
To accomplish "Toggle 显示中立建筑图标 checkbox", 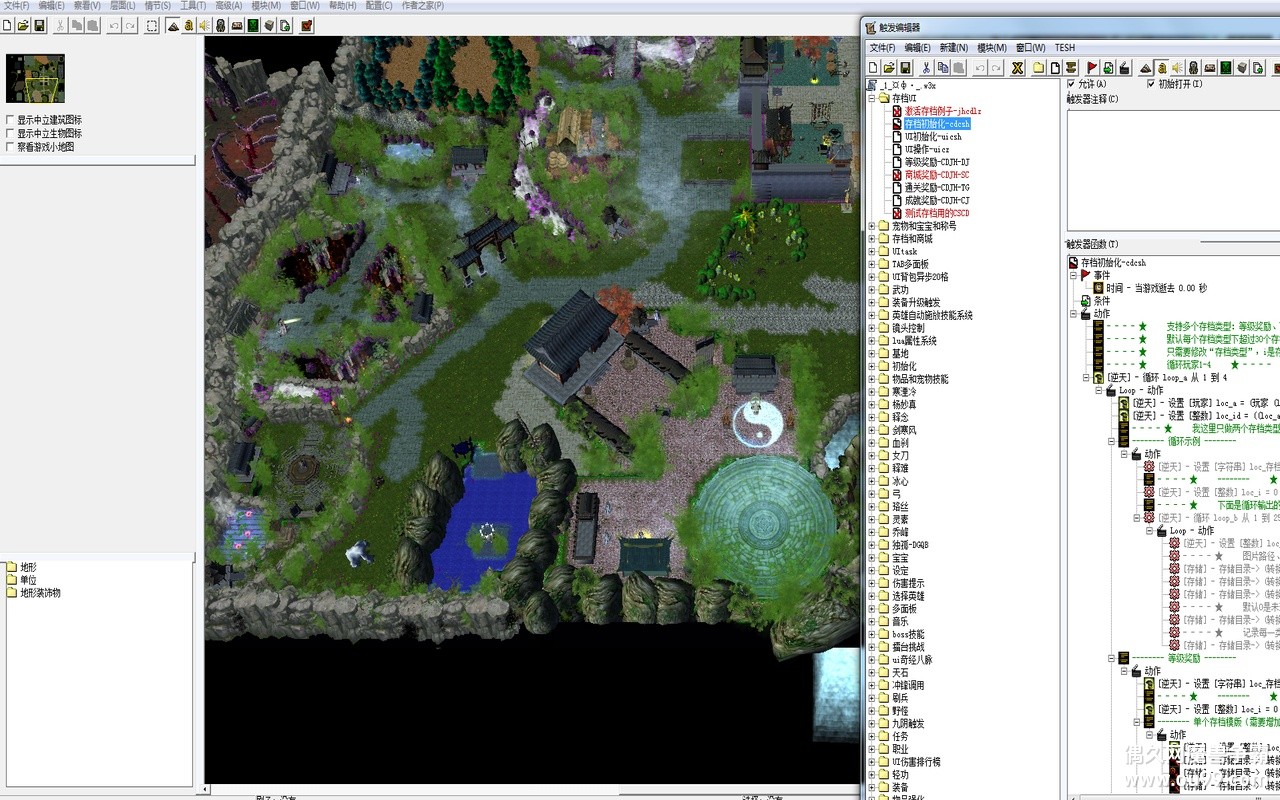I will click(10, 120).
